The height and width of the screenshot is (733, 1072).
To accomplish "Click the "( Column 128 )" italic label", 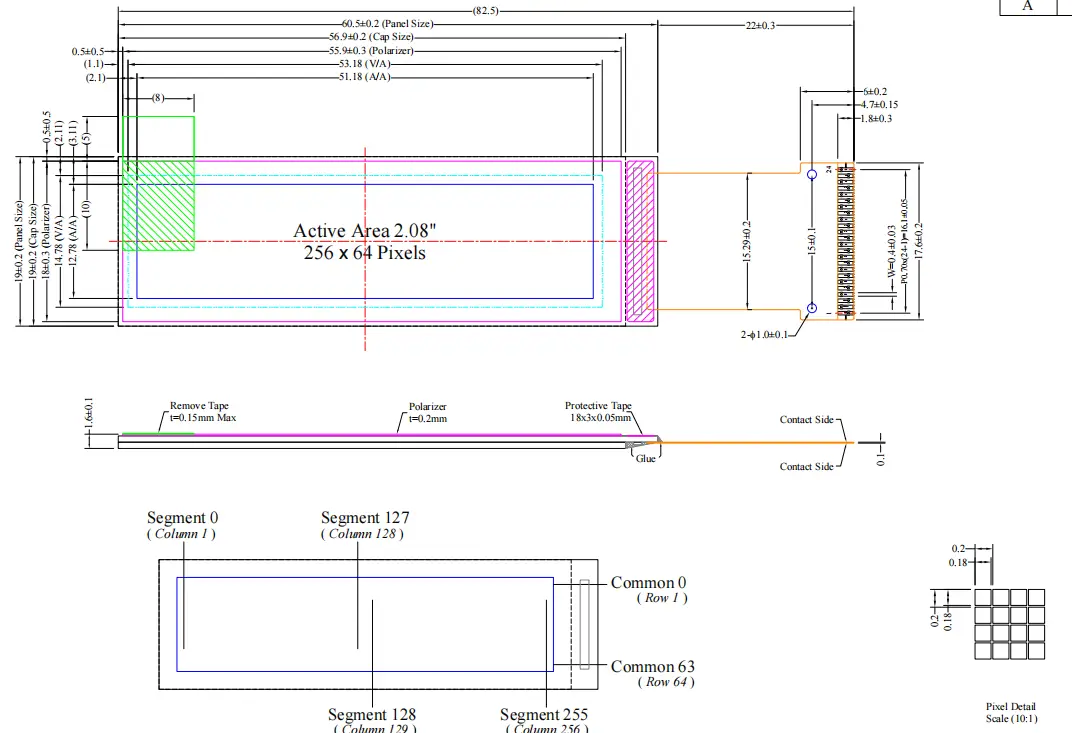I will [x=362, y=534].
